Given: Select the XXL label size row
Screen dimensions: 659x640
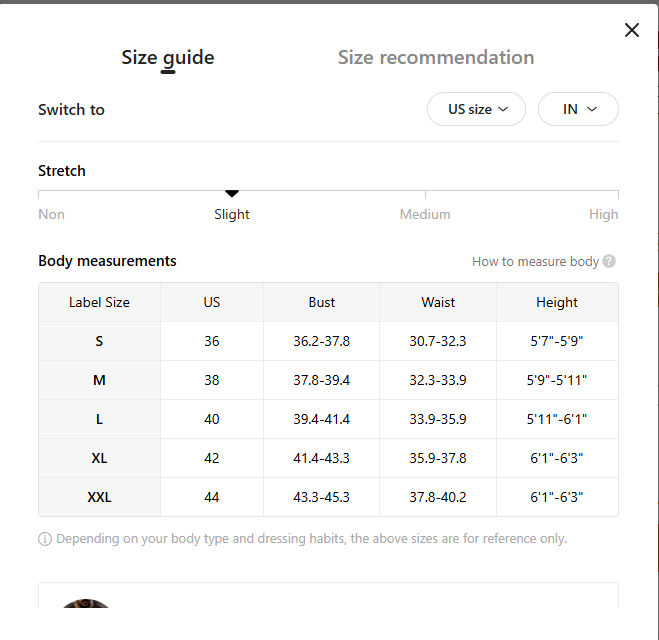Looking at the screenshot, I should (x=99, y=497).
